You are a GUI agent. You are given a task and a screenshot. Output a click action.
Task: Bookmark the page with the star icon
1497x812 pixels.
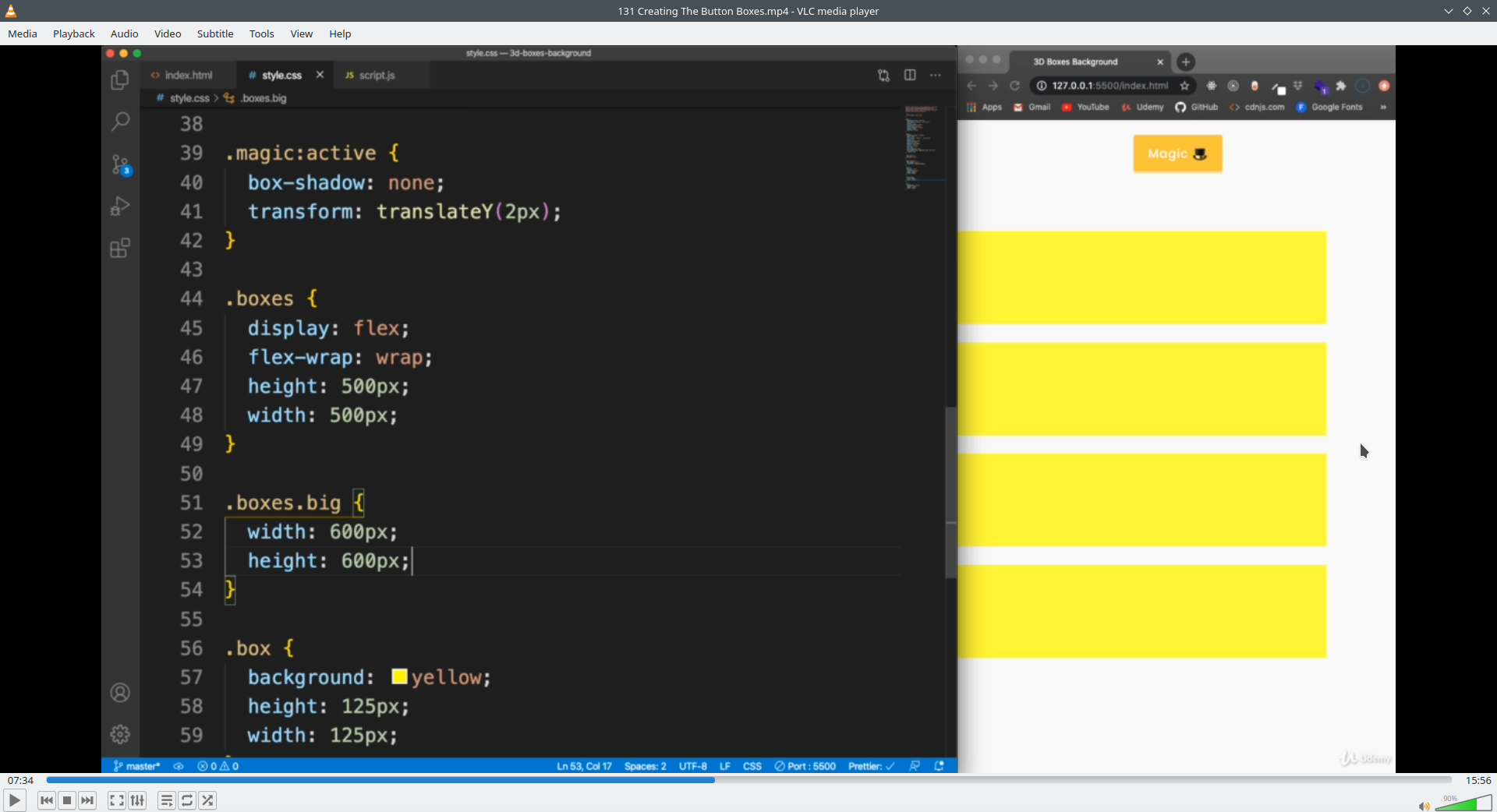1185,86
